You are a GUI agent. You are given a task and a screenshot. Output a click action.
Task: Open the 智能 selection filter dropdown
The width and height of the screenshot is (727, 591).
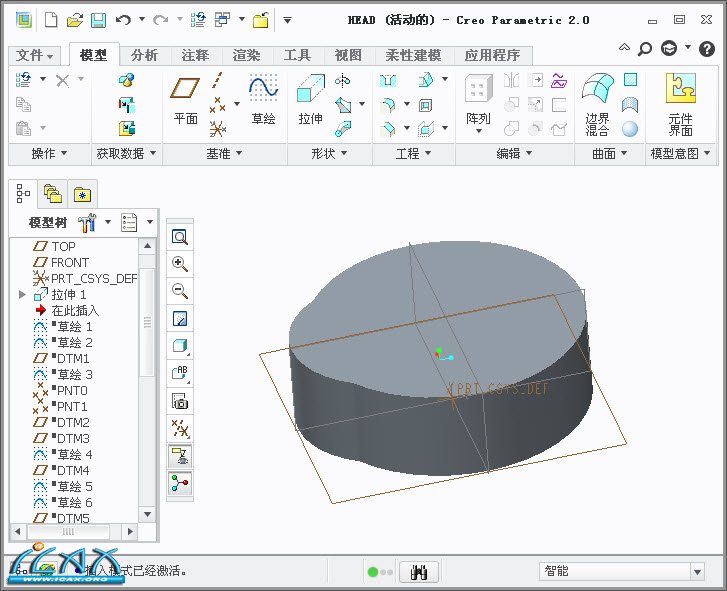[697, 571]
